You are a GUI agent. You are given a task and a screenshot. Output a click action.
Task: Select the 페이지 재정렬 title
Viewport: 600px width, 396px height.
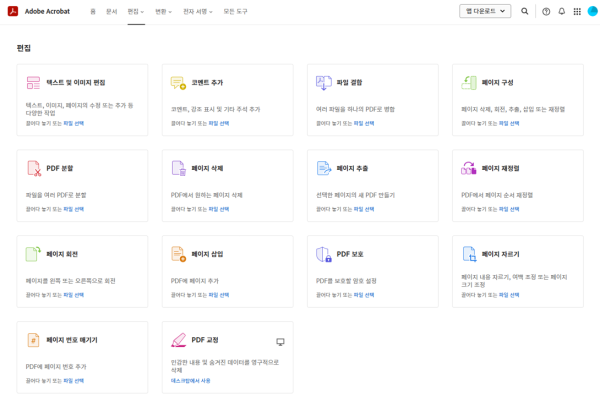pyautogui.click(x=501, y=168)
